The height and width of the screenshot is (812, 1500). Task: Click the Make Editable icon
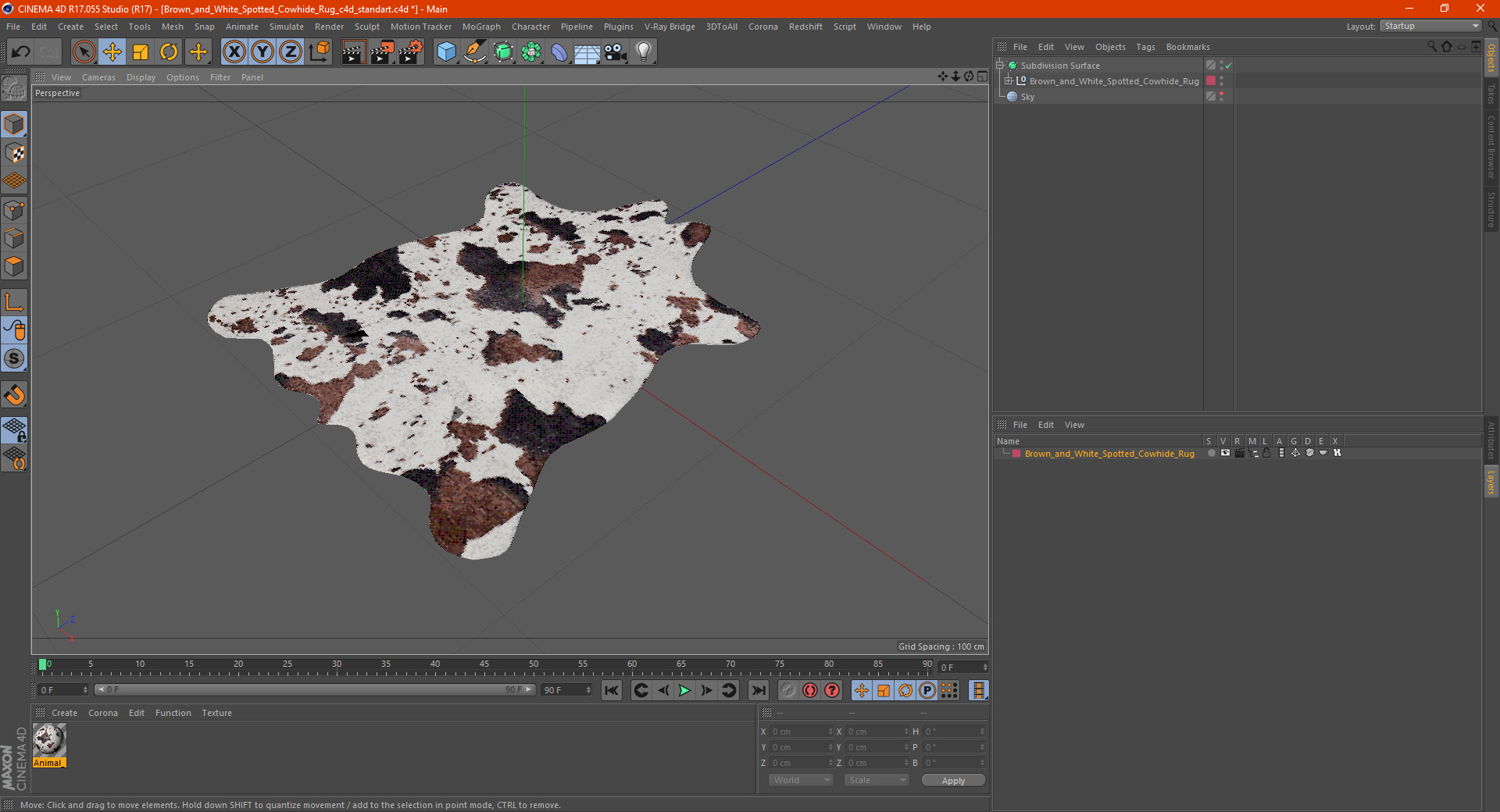click(14, 89)
